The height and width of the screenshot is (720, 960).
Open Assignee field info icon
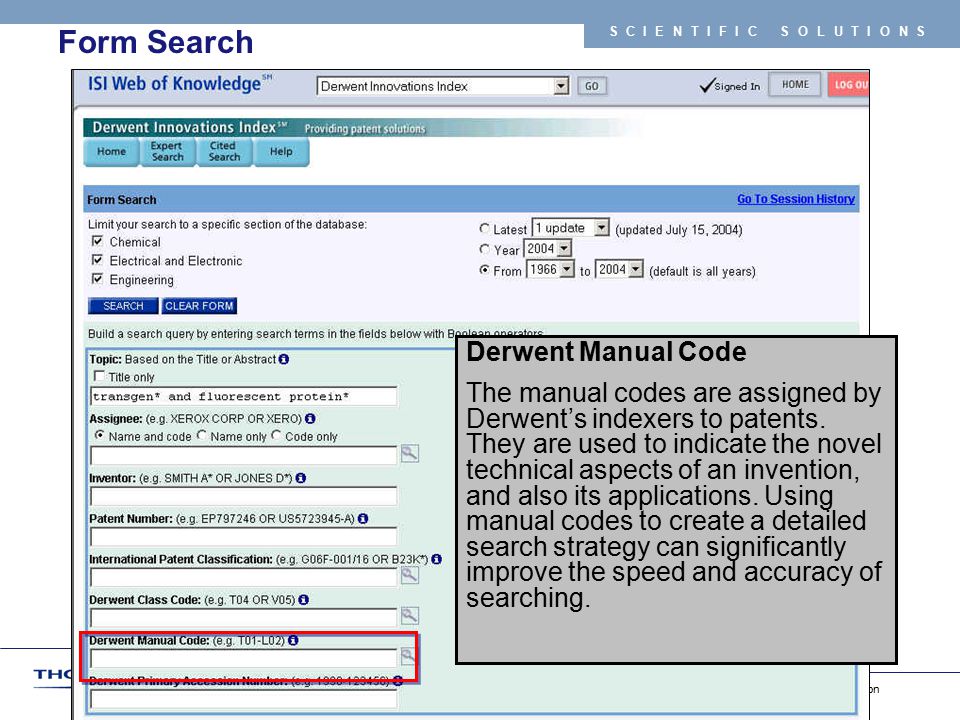310,419
